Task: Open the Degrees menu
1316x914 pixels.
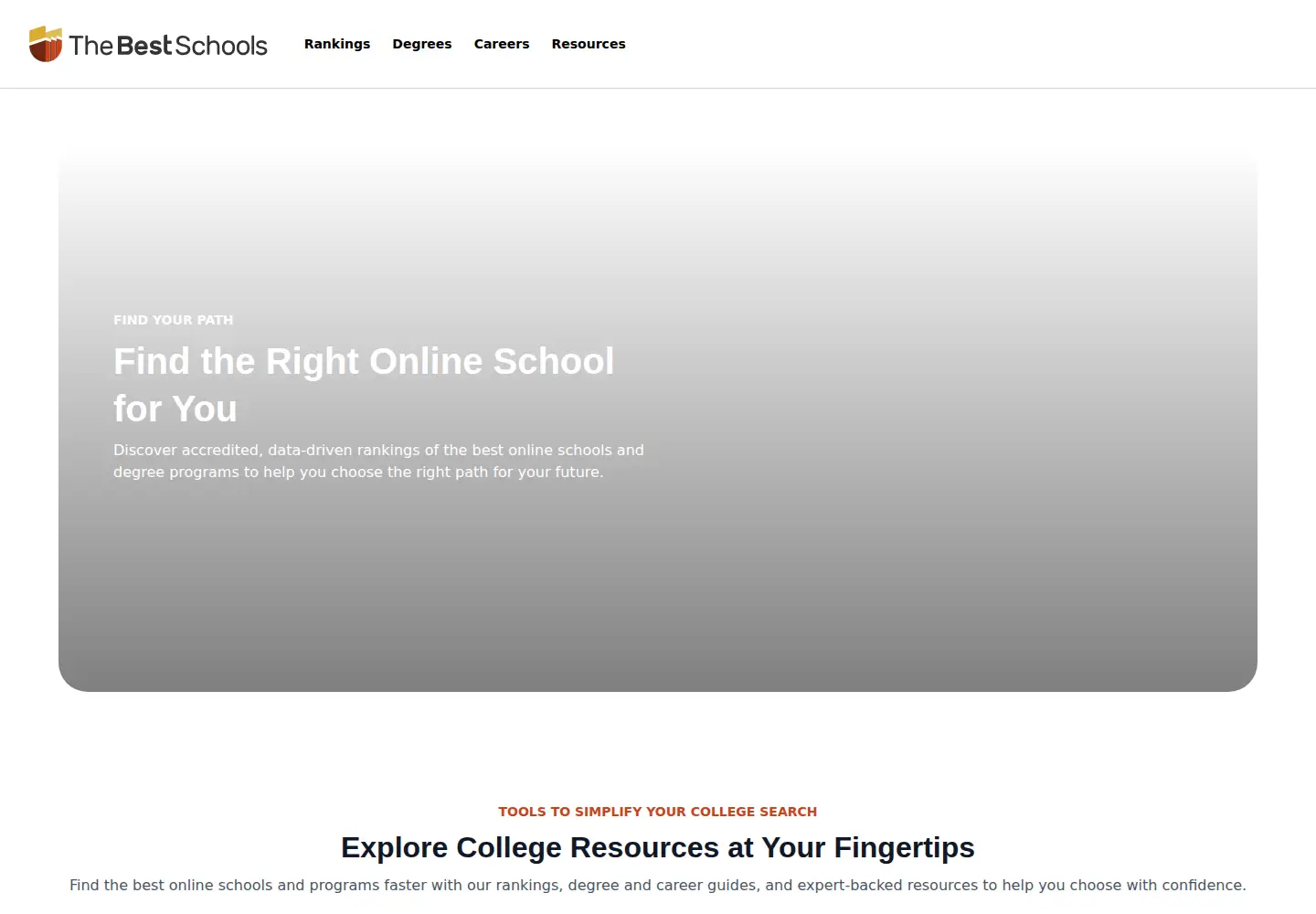Action: pyautogui.click(x=422, y=44)
